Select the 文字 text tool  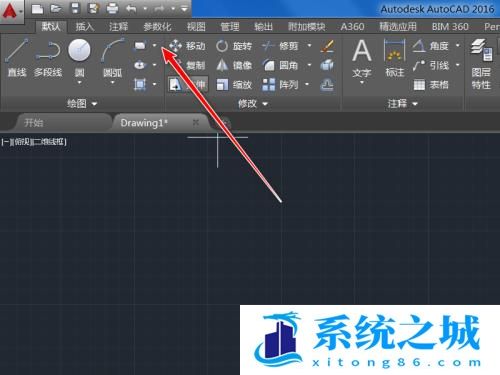362,59
